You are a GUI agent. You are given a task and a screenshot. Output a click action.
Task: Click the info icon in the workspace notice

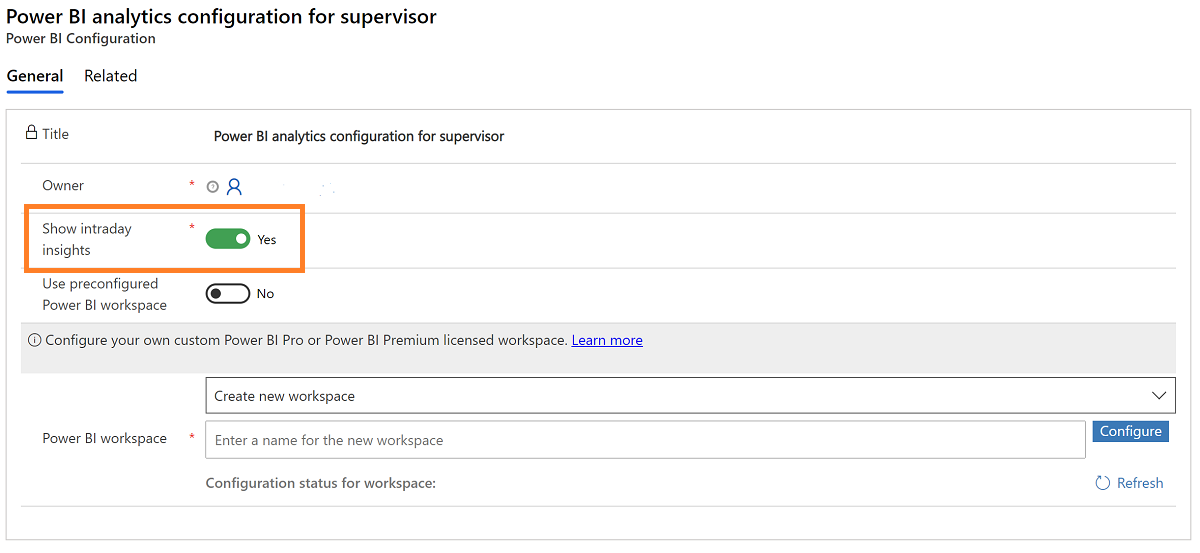pyautogui.click(x=35, y=340)
